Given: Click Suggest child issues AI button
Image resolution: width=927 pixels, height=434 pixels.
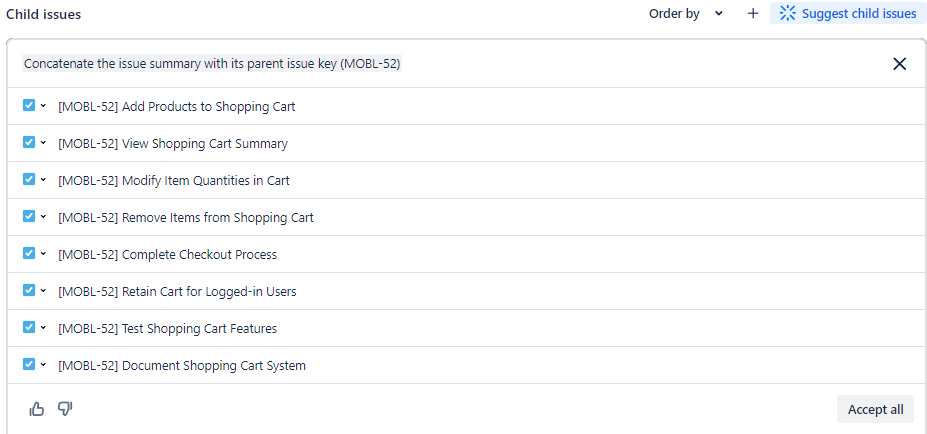Looking at the screenshot, I should pyautogui.click(x=848, y=14).
